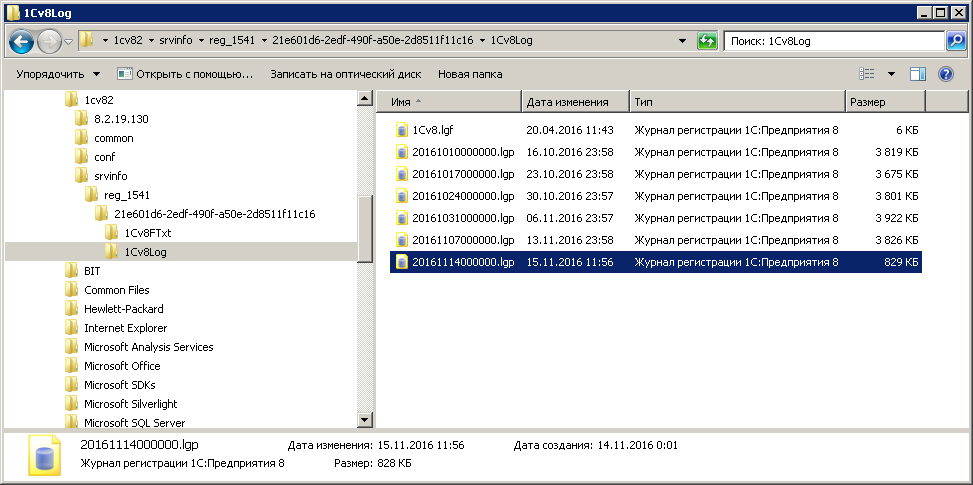Expand dropdown arrow after reg_1541 breadcrumb
The height and width of the screenshot is (485, 973).
point(264,41)
